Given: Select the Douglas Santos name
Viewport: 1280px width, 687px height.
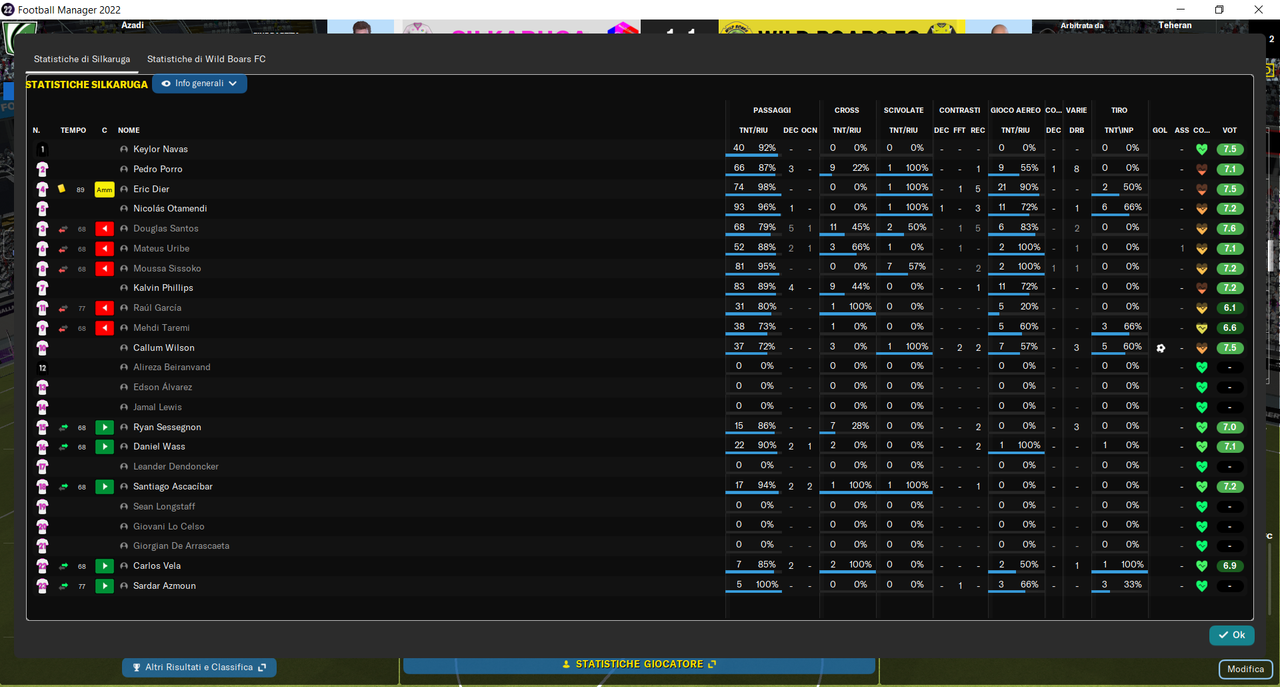Looking at the screenshot, I should 165,229.
